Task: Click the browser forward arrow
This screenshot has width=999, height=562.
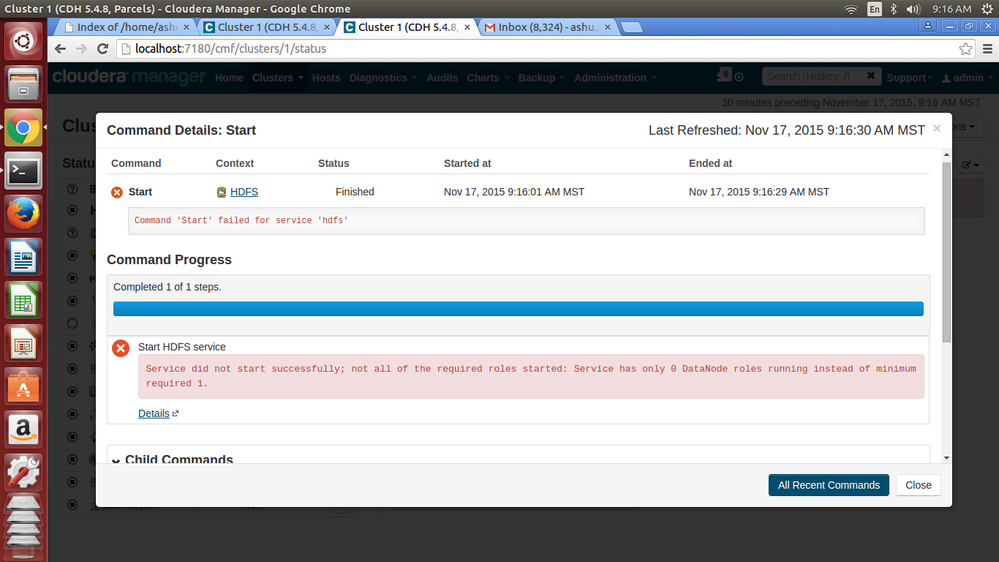Action: point(81,49)
